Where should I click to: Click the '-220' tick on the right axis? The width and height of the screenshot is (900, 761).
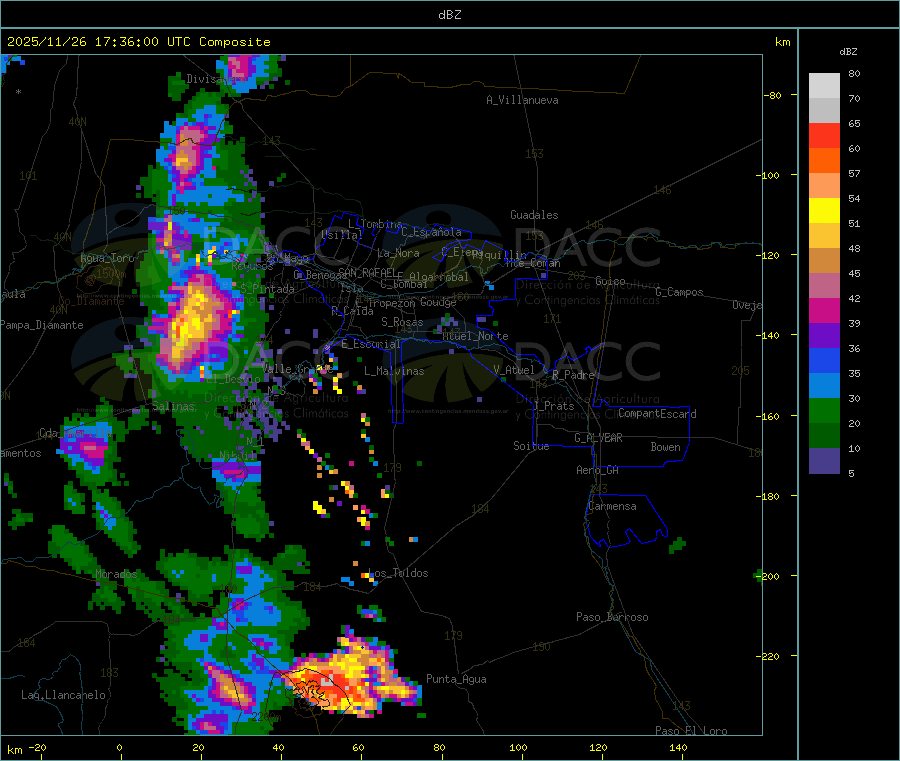point(770,657)
